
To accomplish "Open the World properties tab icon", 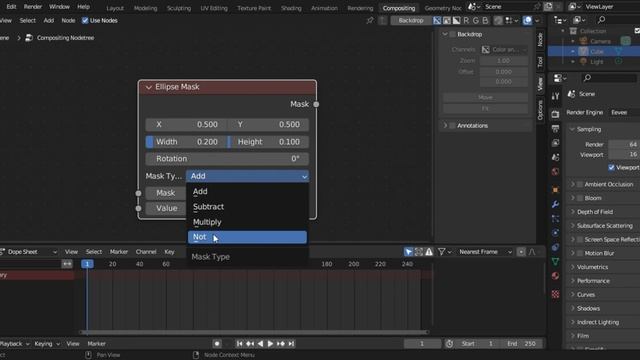I will 556,171.
